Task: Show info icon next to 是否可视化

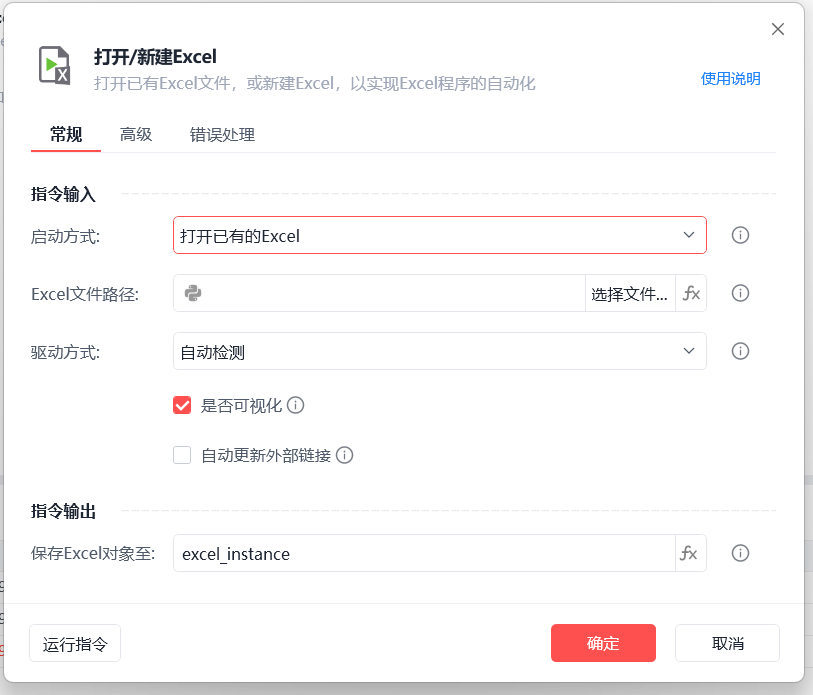Action: point(296,405)
